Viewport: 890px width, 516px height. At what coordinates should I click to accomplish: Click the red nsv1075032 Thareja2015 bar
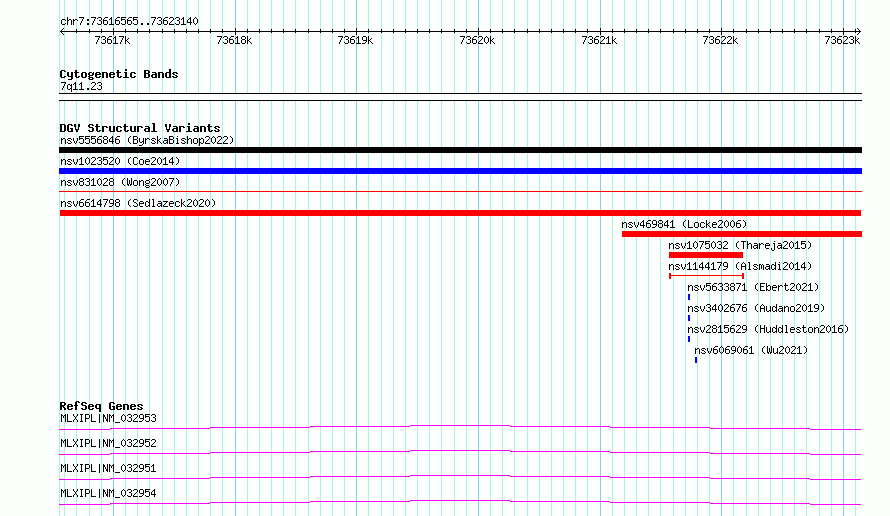[x=706, y=255]
